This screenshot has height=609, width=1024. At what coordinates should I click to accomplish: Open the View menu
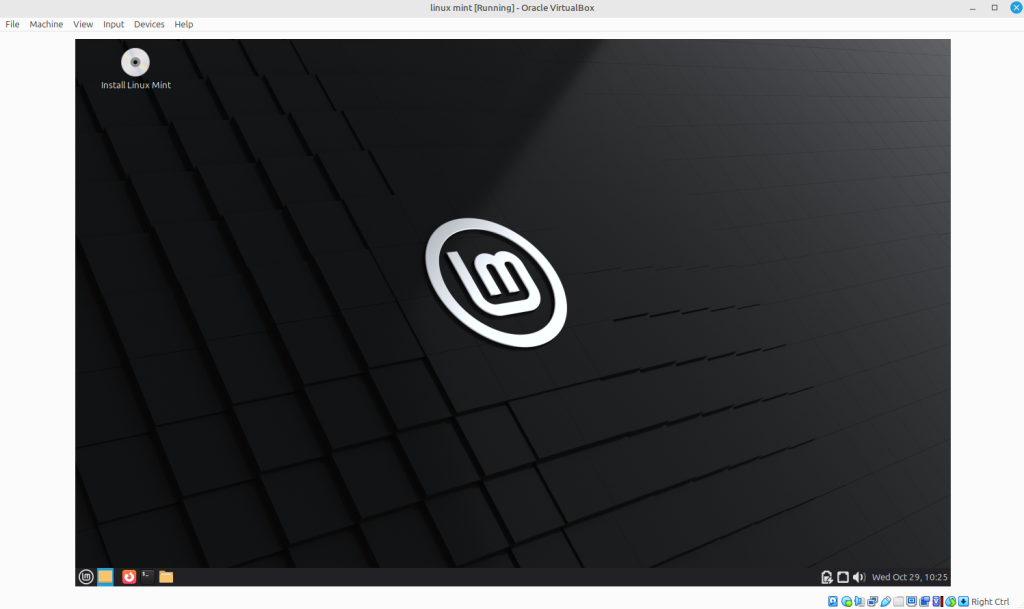coord(83,24)
